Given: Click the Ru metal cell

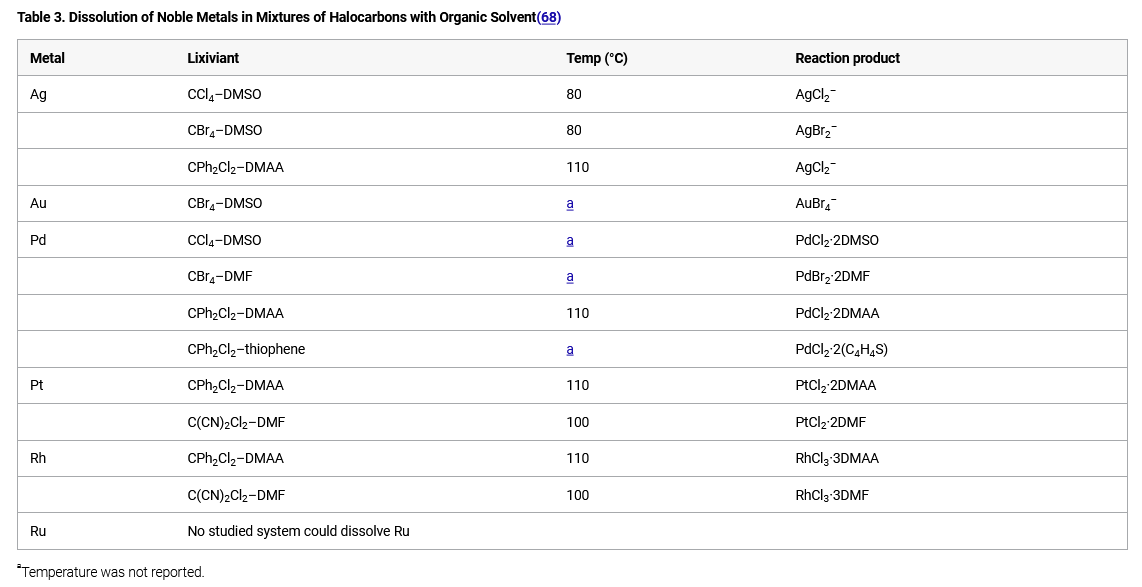Looking at the screenshot, I should pyautogui.click(x=38, y=531).
